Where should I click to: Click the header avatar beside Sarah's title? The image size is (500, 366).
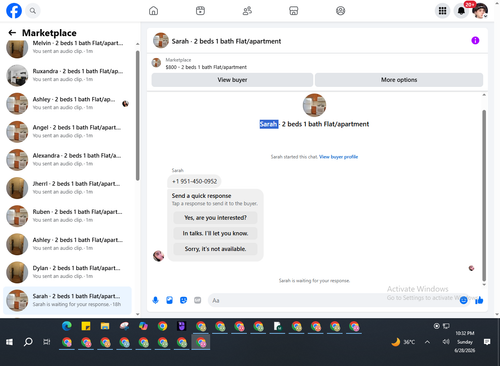pyautogui.click(x=161, y=41)
